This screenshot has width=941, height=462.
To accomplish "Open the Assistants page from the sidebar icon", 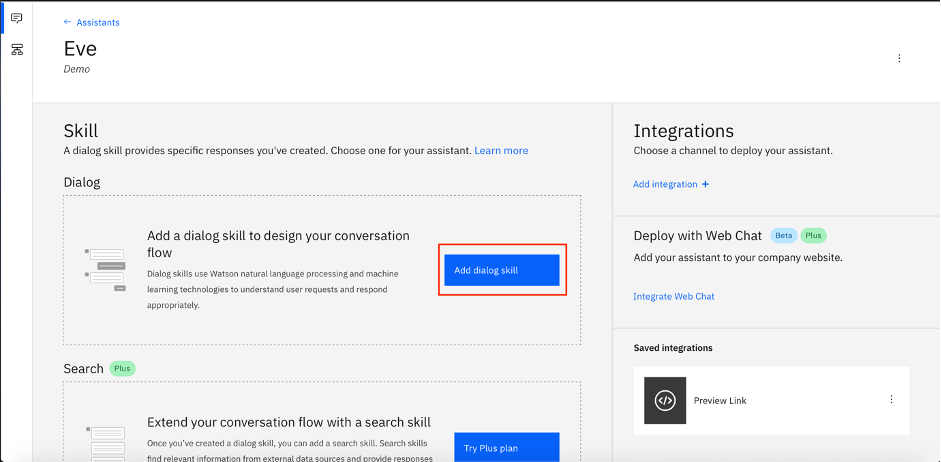I will pyautogui.click(x=16, y=19).
